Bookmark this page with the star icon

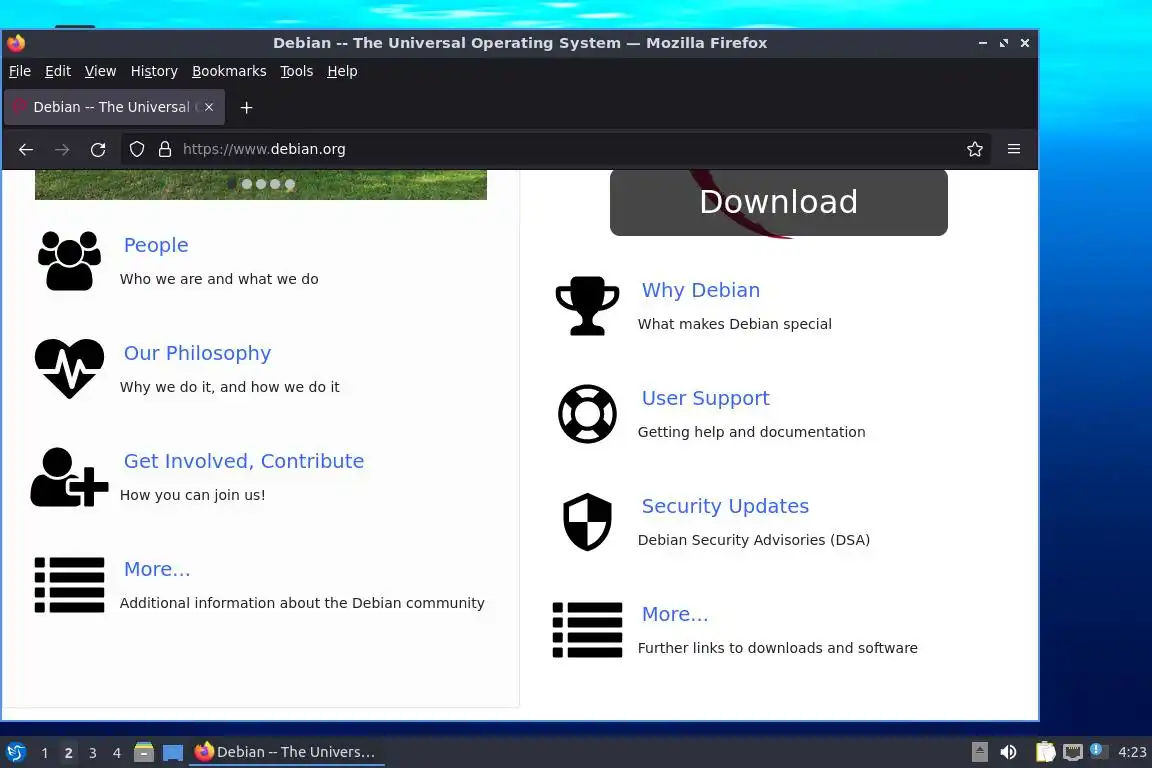pos(975,149)
